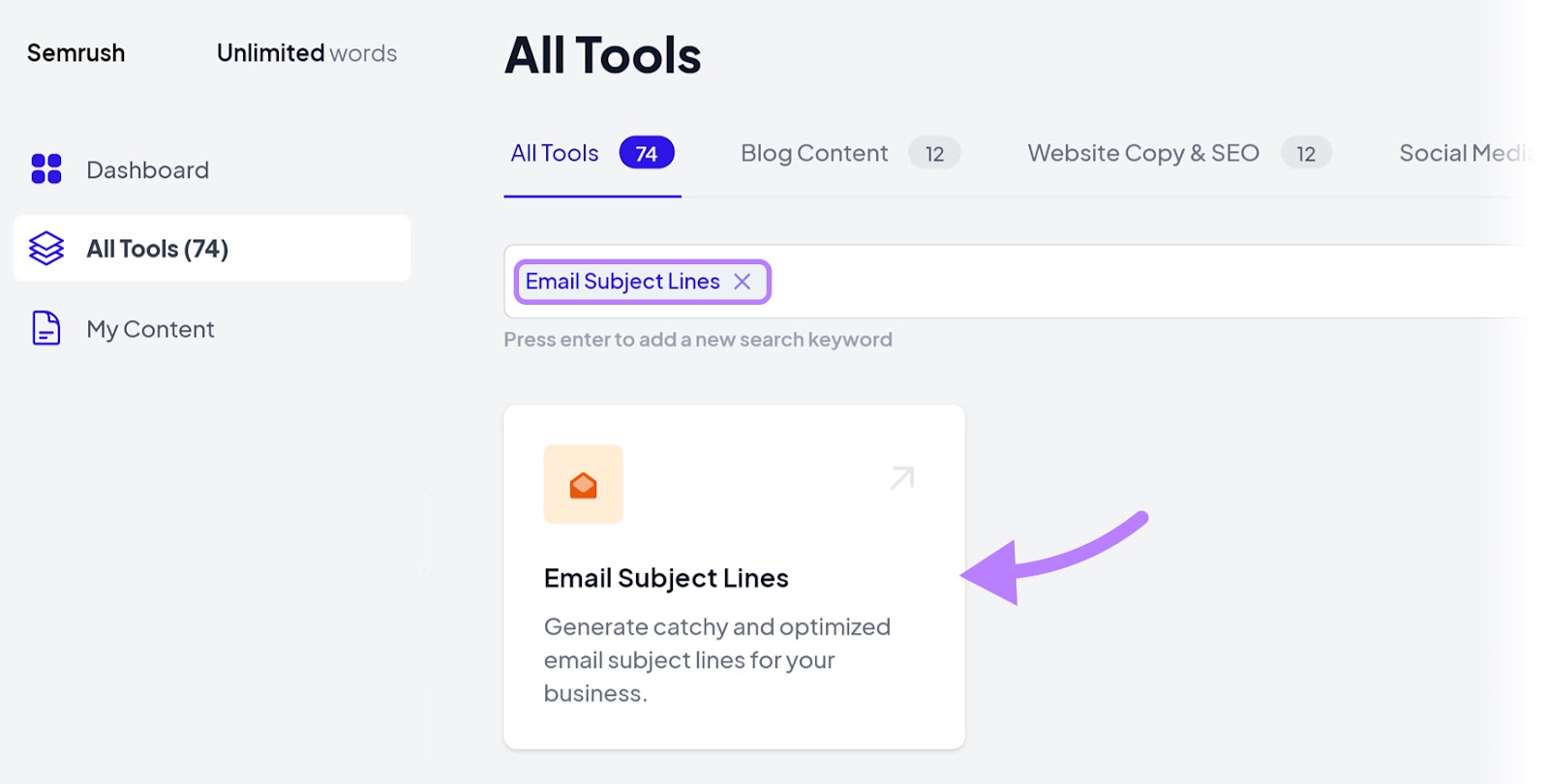Screen dimensions: 1549x784
Task: Open All Tools (74) from the sidebar
Action: 156,248
